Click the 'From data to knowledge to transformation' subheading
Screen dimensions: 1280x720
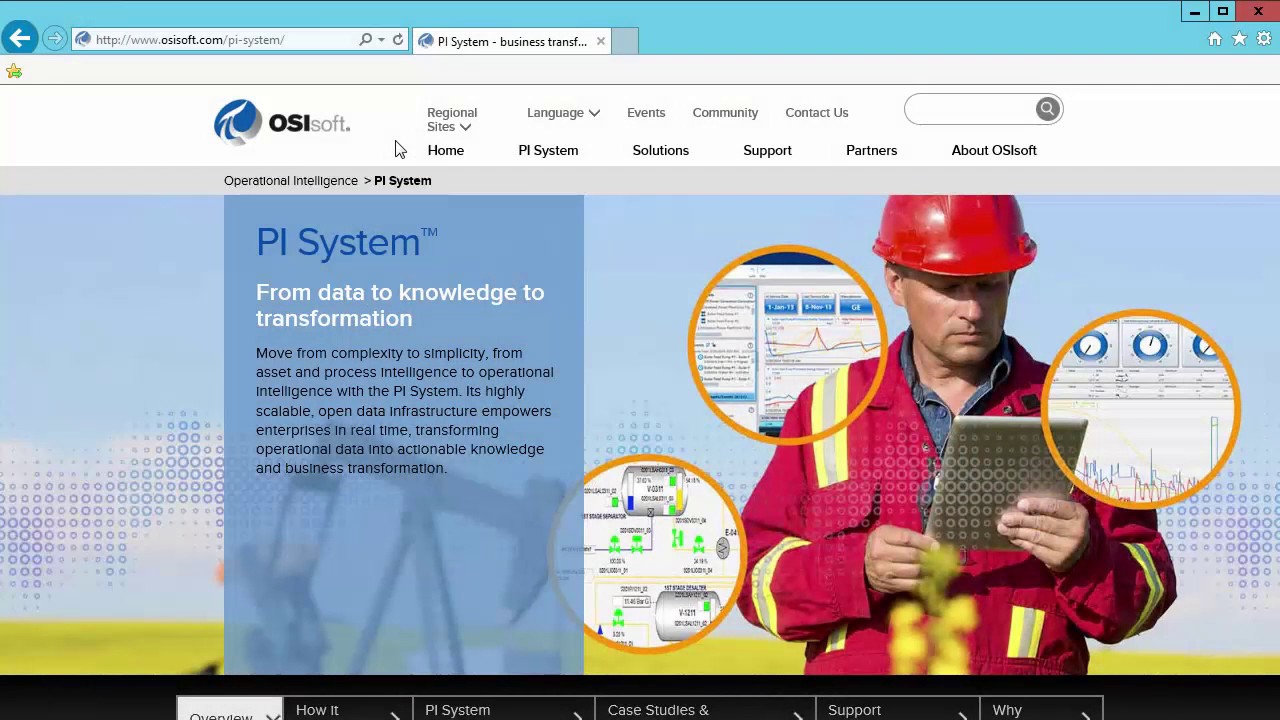(400, 305)
